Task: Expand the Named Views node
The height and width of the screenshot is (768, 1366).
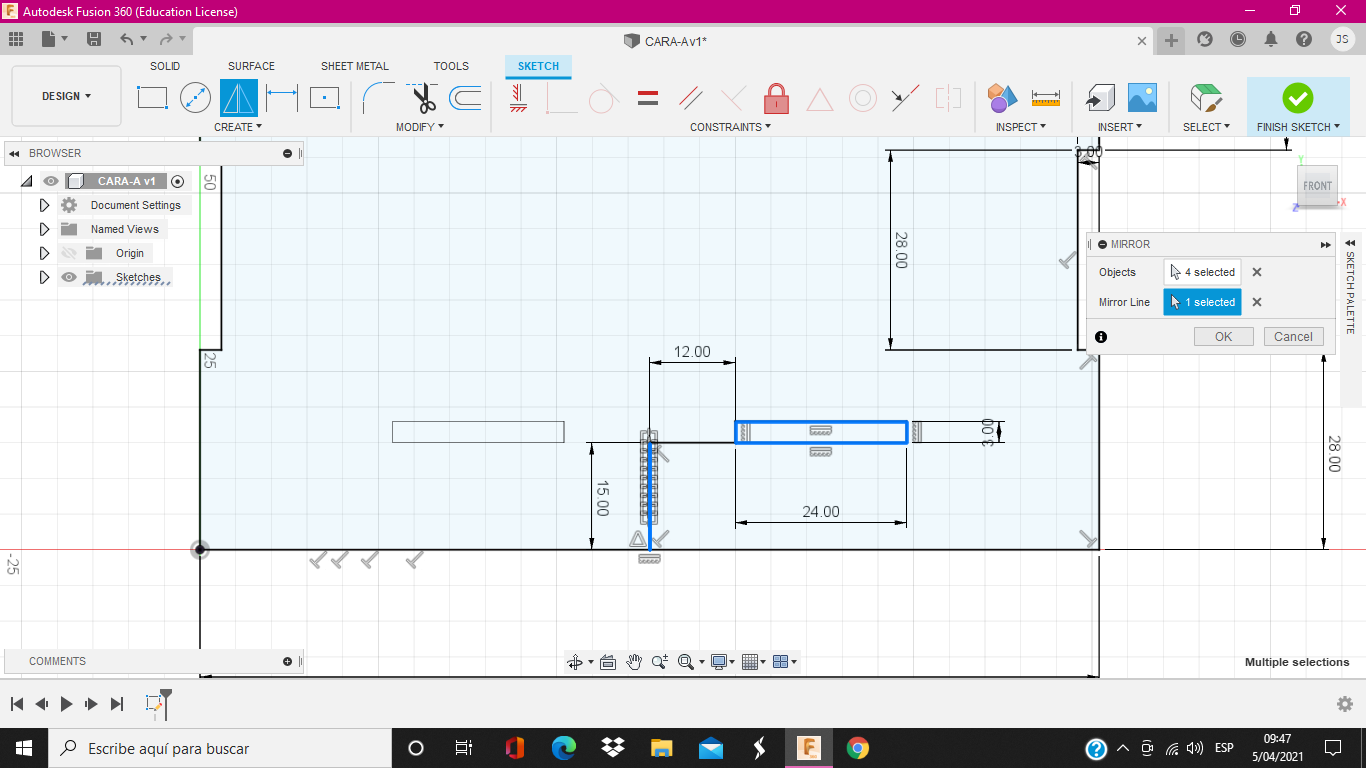Action: (44, 229)
